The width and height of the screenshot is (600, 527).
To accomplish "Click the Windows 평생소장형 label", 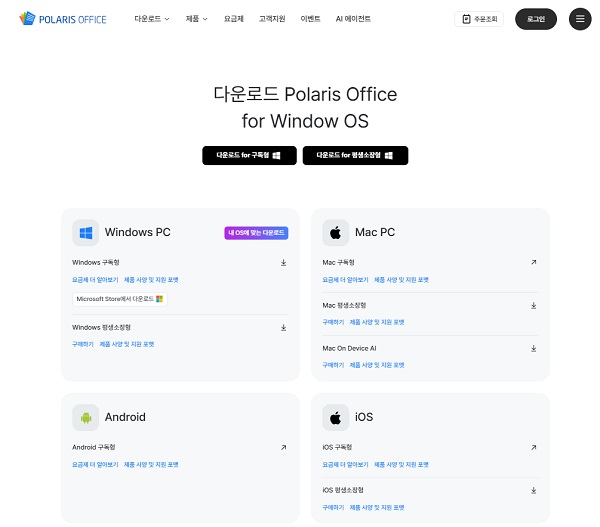I will click(x=101, y=328).
